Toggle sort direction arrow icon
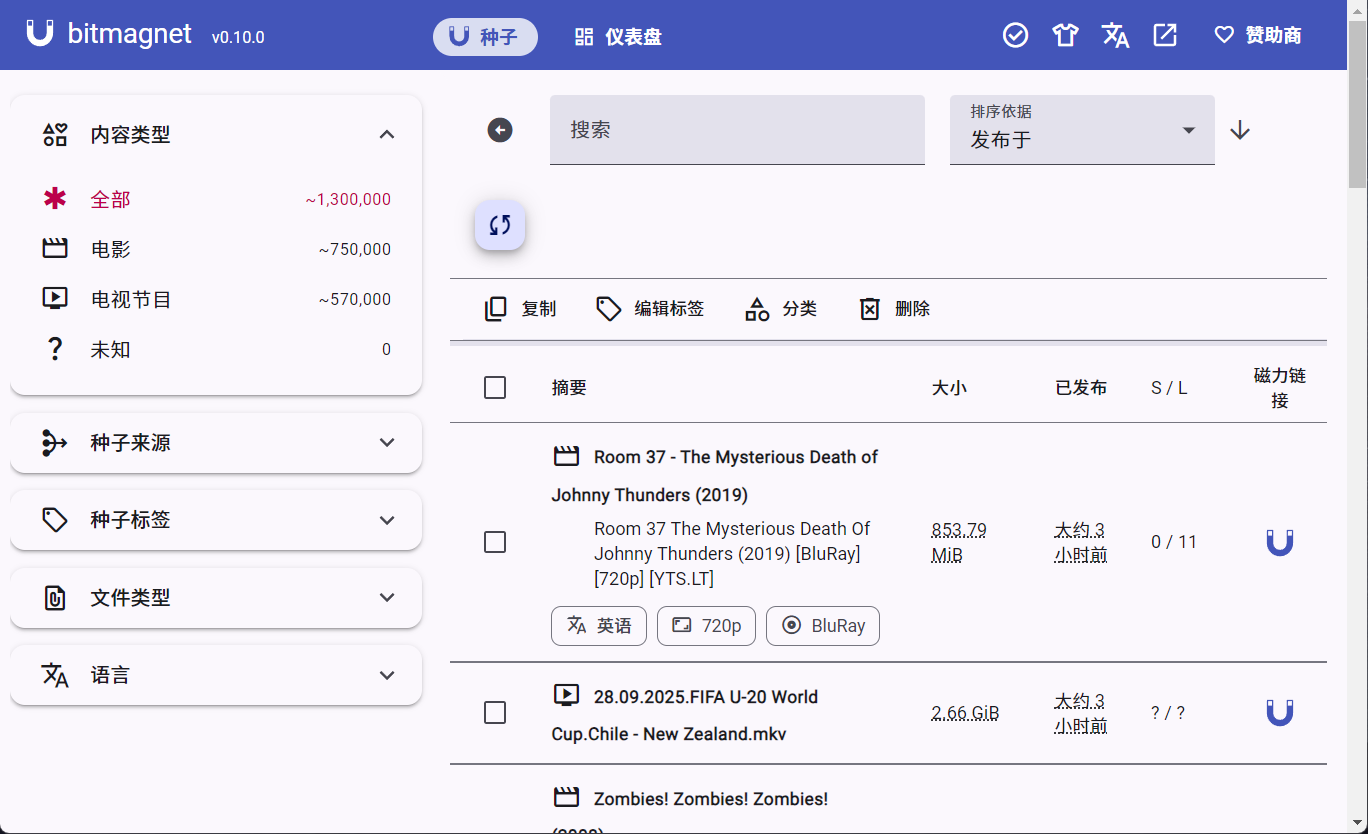 [x=1240, y=130]
